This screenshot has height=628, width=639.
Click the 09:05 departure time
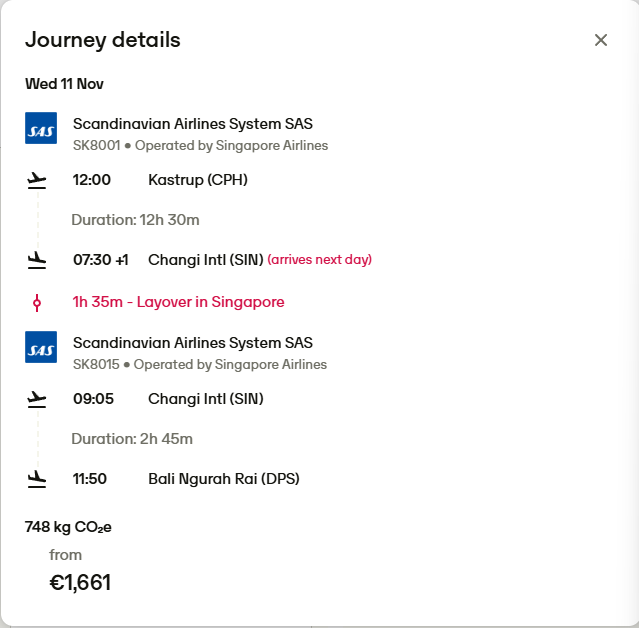click(93, 399)
